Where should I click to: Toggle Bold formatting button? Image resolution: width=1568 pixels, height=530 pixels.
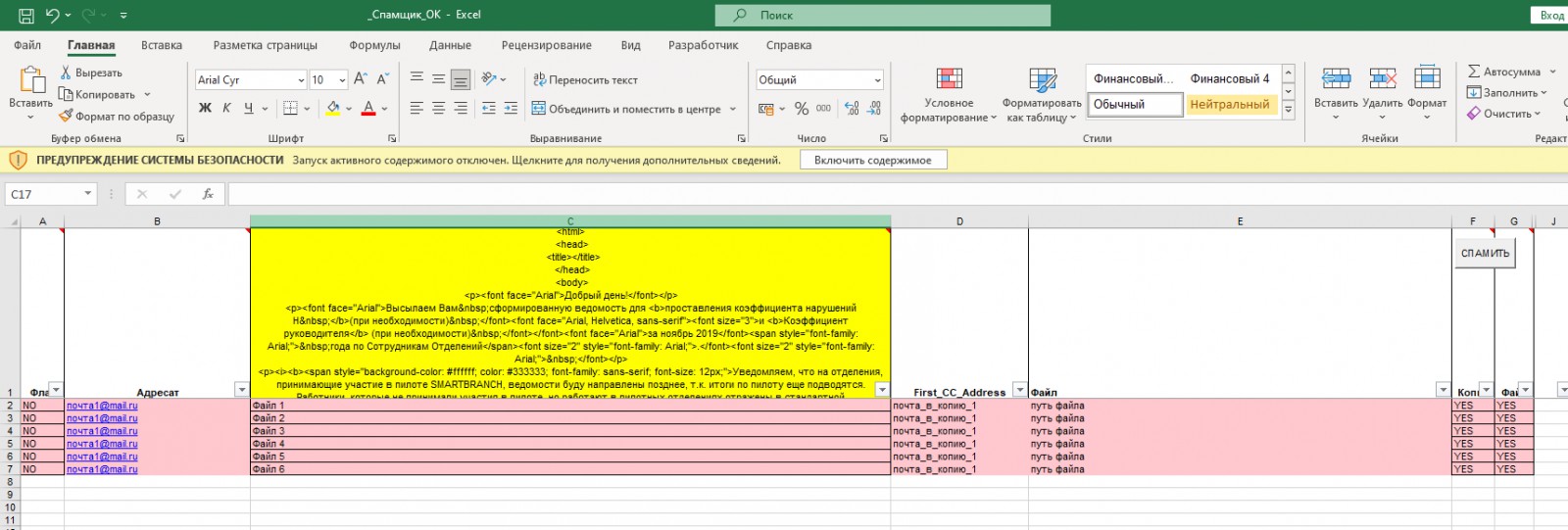[205, 109]
